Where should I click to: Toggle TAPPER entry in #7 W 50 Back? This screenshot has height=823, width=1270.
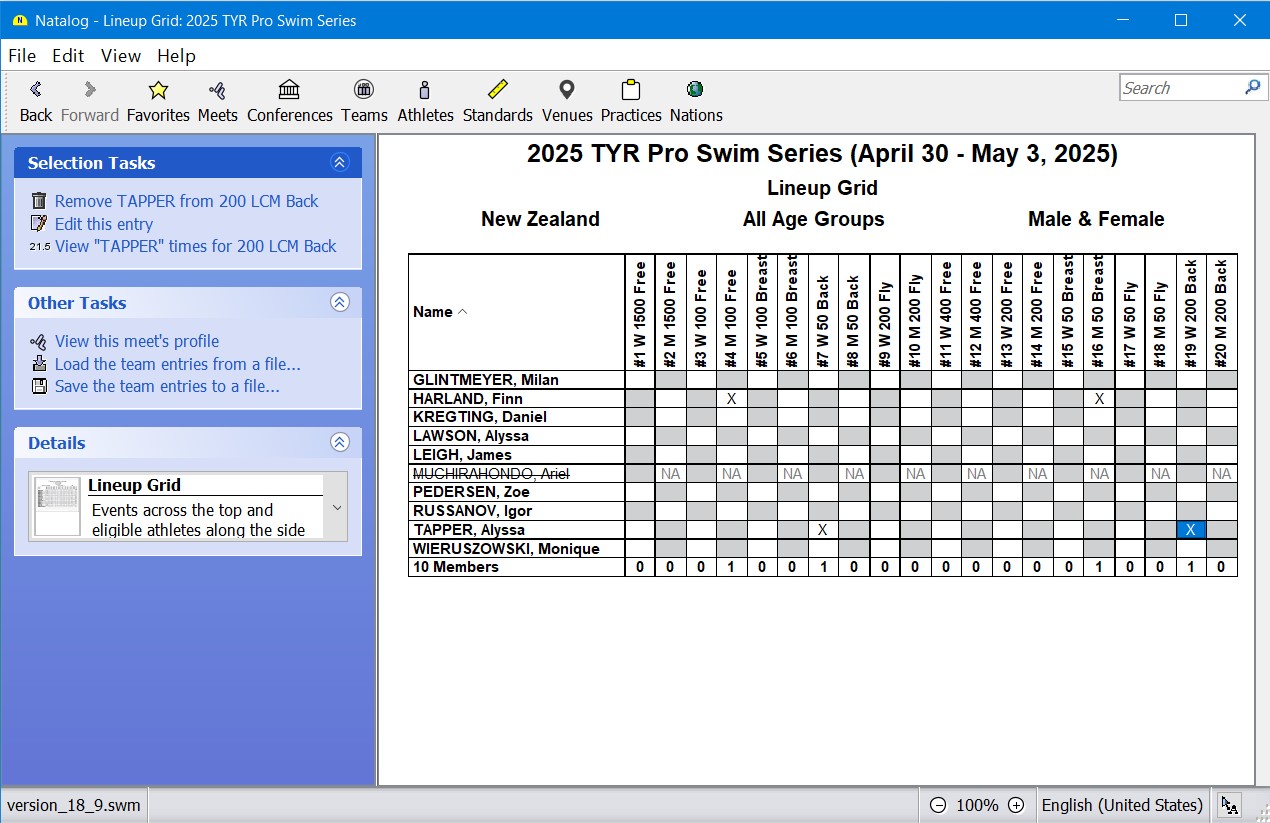(822, 530)
